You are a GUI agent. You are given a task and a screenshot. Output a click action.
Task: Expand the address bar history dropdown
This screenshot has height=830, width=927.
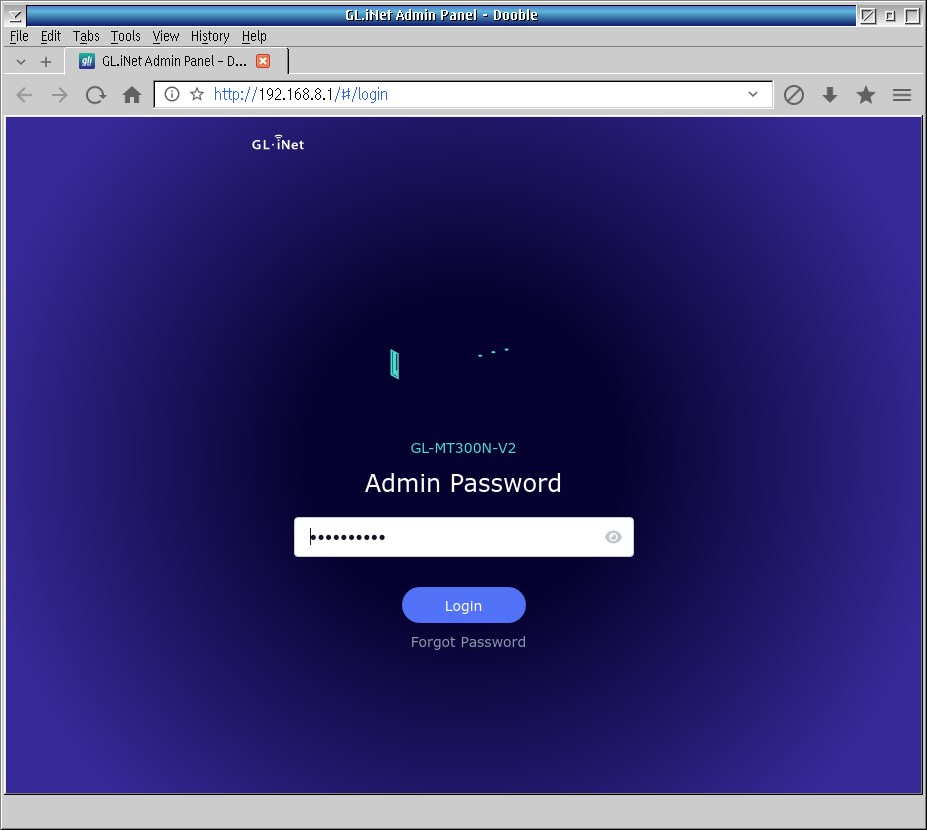click(x=753, y=94)
